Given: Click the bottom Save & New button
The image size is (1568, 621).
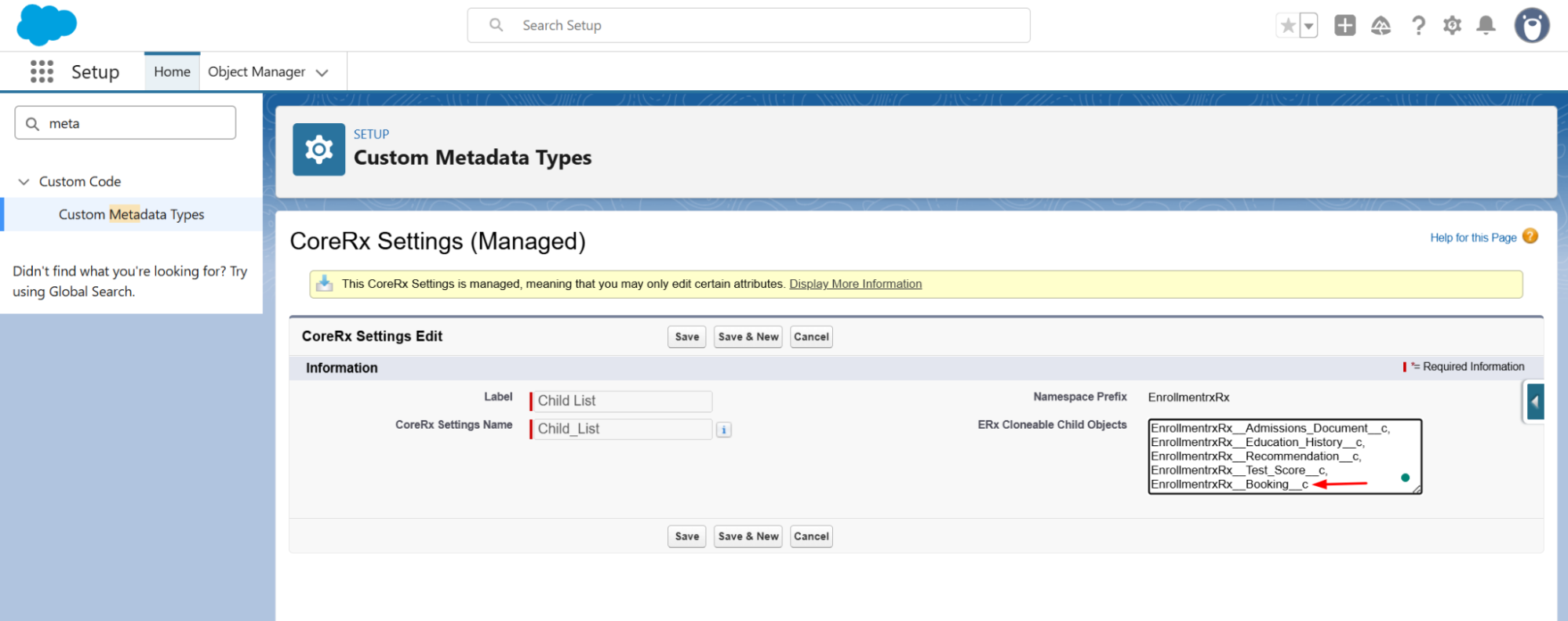Looking at the screenshot, I should (748, 536).
